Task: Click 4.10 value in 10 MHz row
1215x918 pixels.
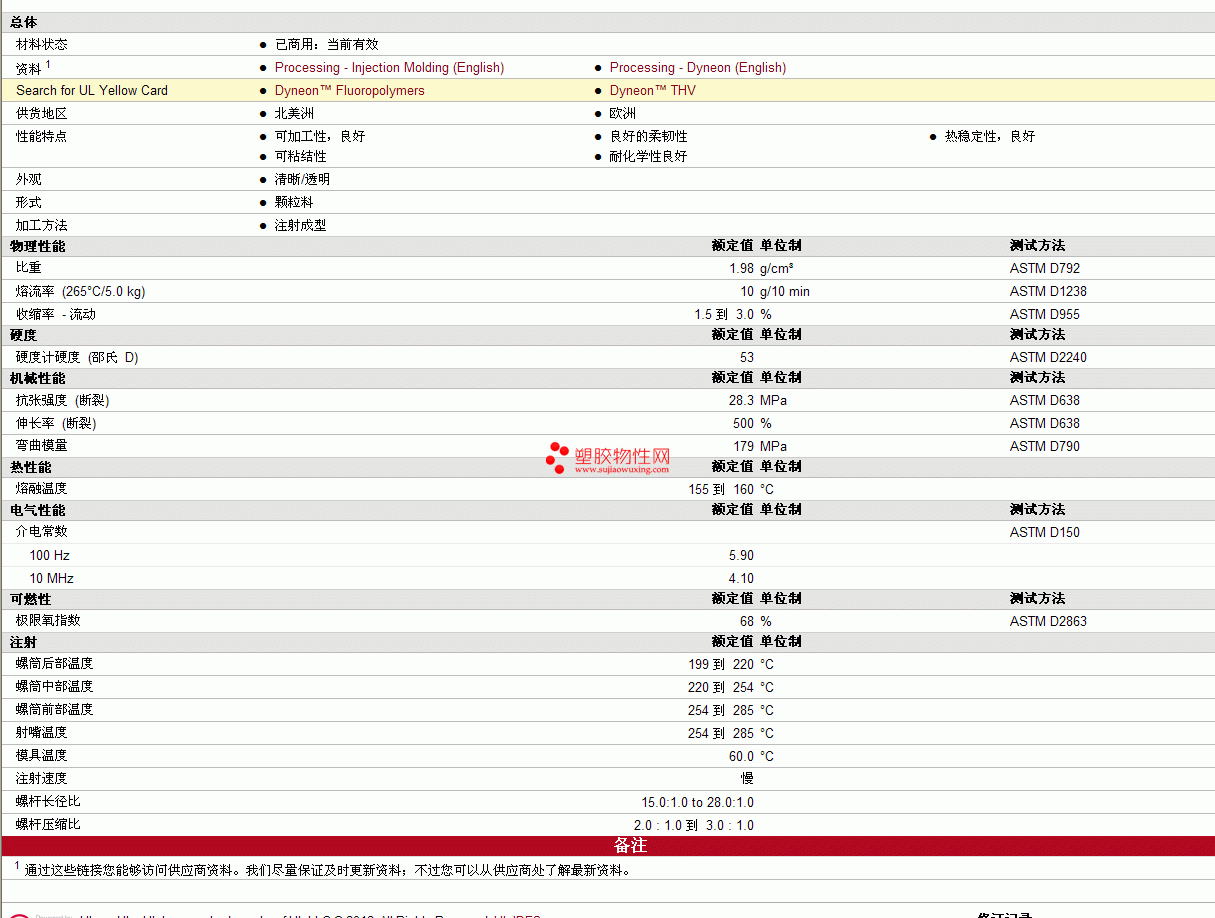Action: (x=742, y=579)
